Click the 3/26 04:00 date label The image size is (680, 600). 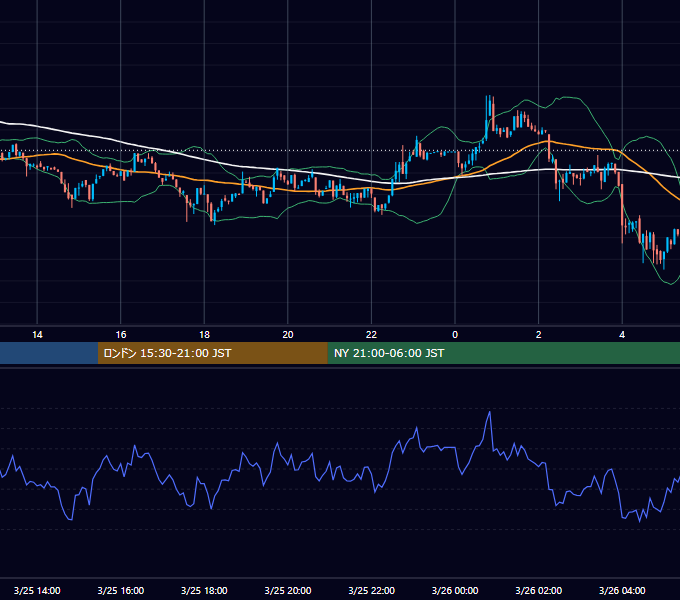click(622, 590)
